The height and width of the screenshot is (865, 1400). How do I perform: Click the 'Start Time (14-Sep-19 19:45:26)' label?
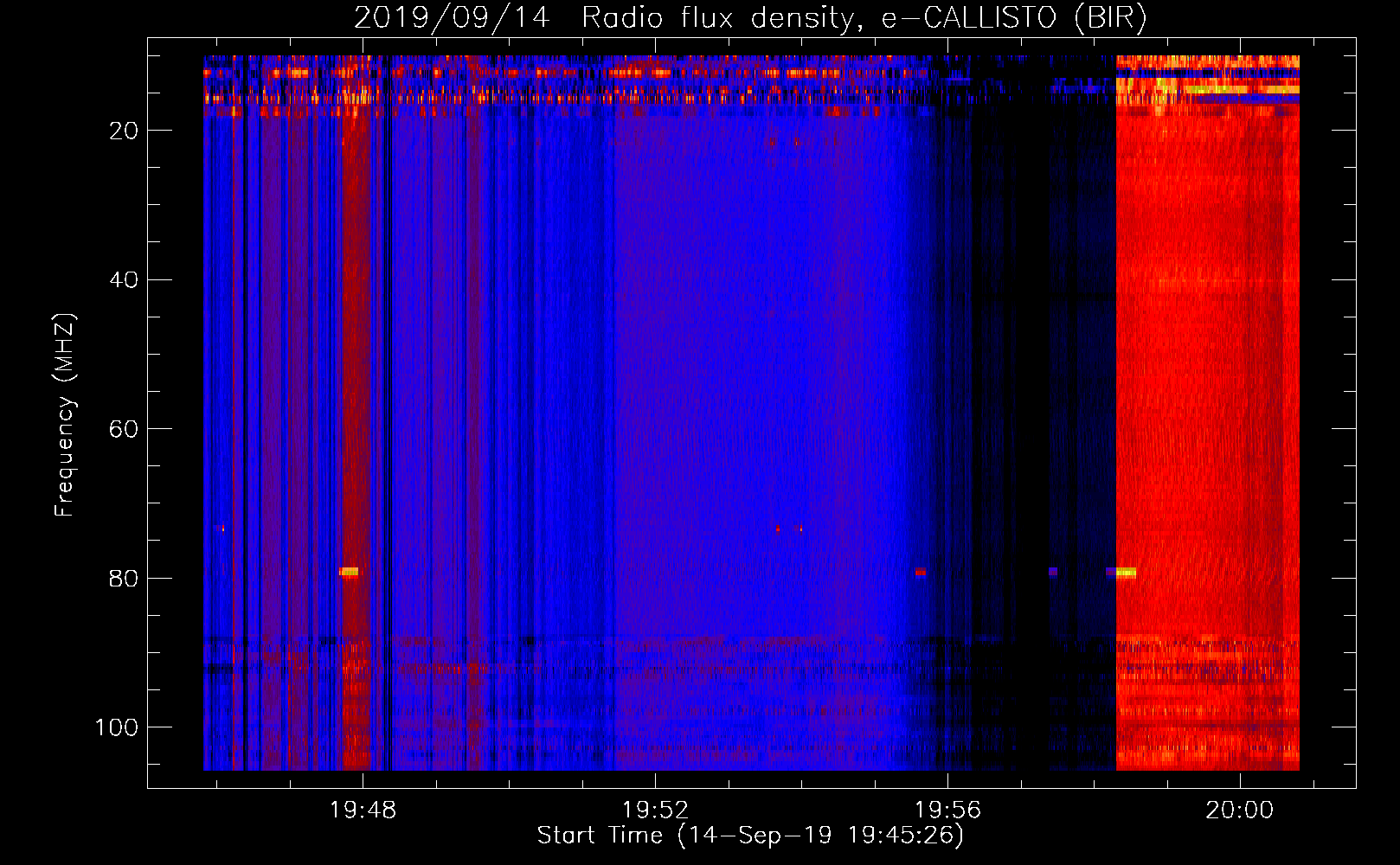pos(750,836)
